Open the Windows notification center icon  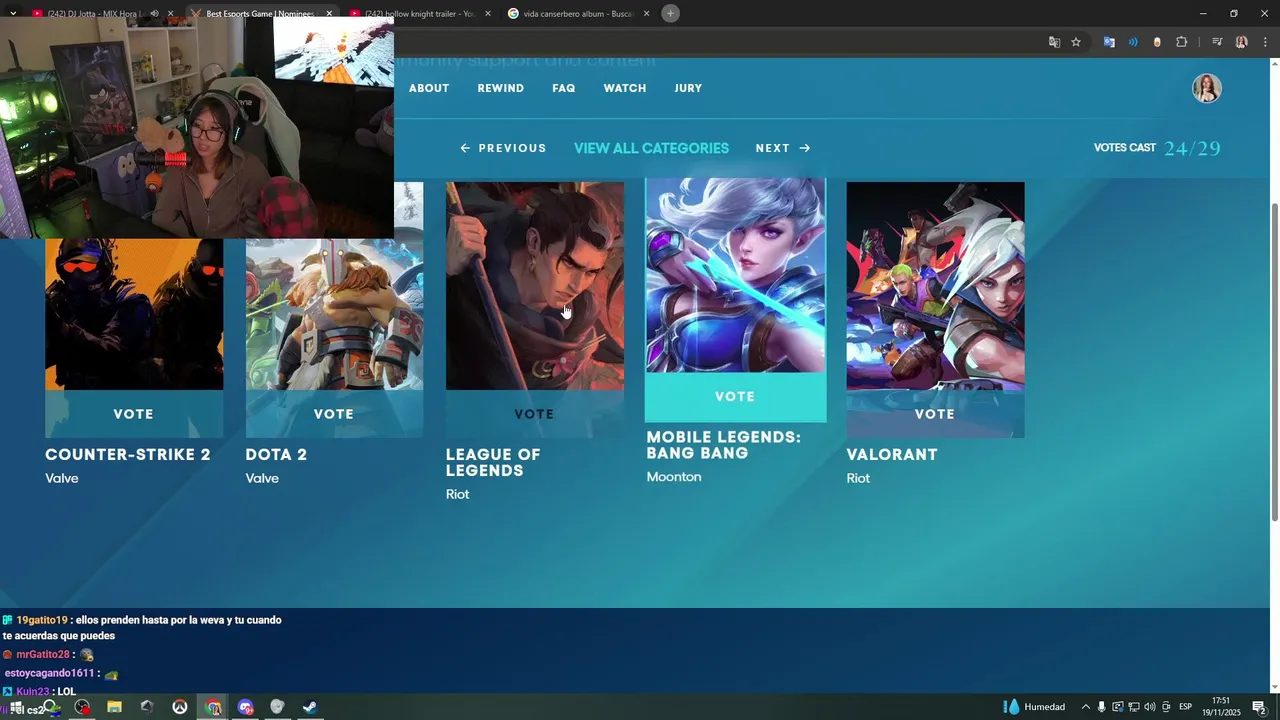coord(1259,707)
